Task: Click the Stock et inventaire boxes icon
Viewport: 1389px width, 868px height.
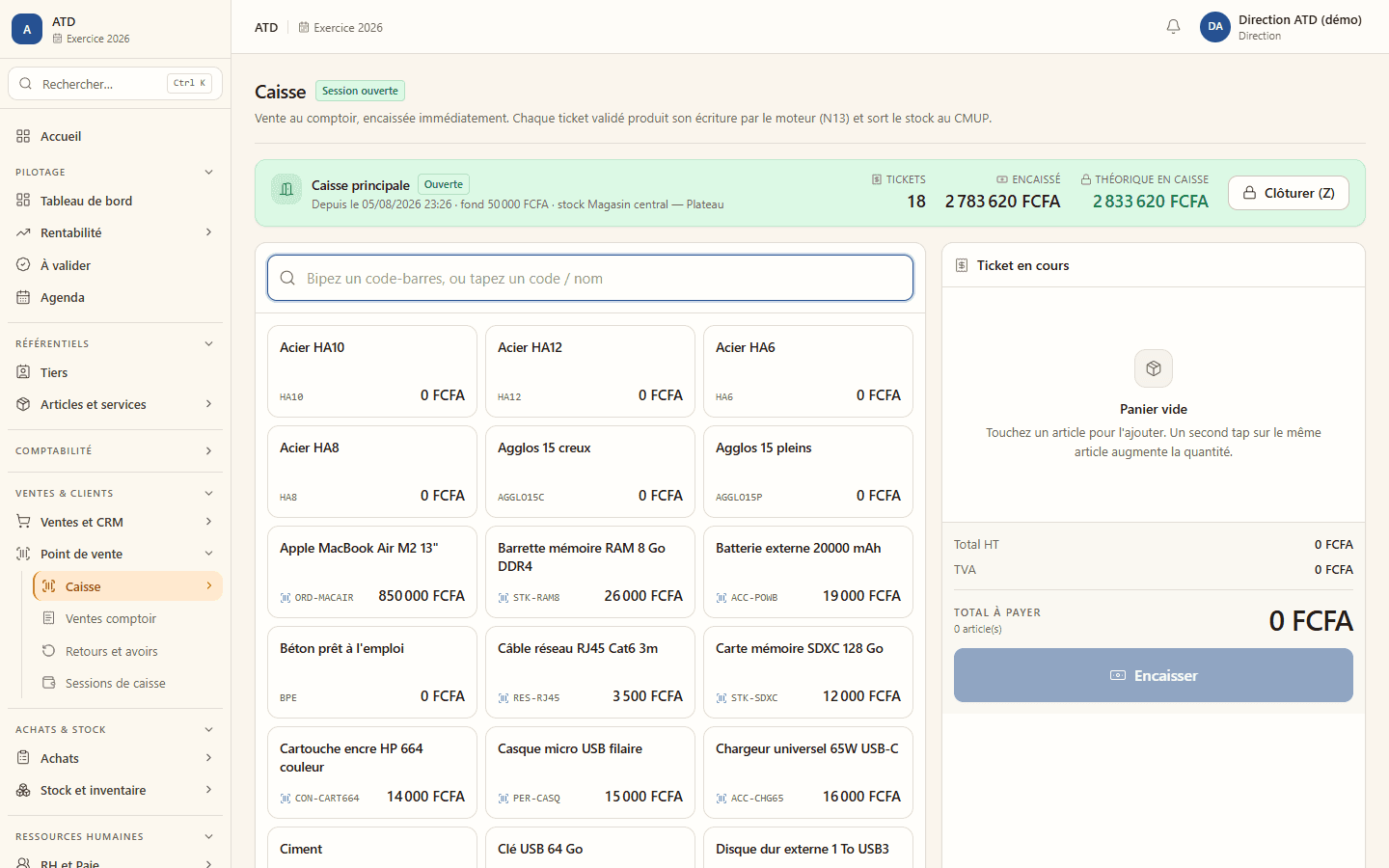Action: pos(23,790)
